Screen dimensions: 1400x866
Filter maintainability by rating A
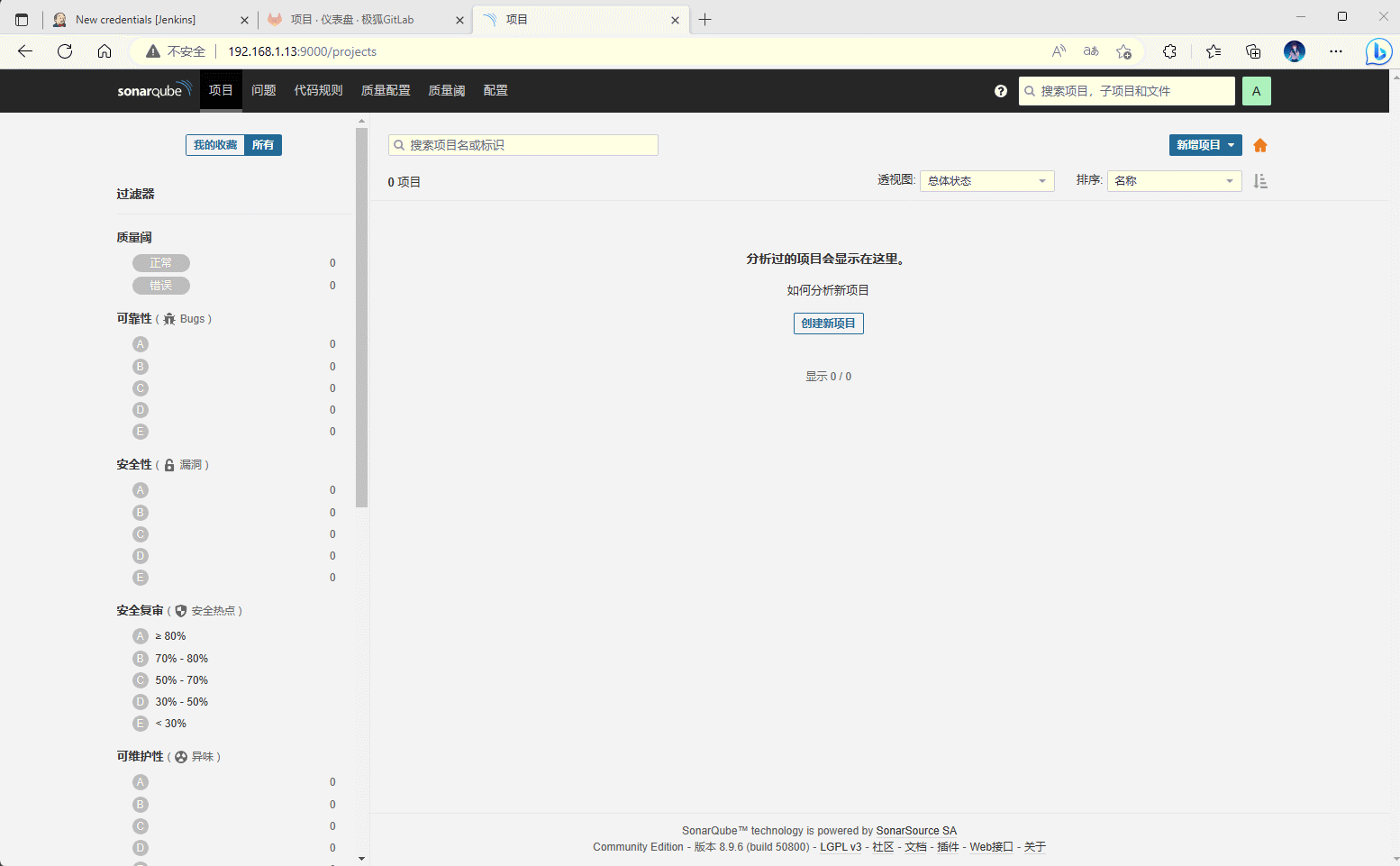coord(141,782)
